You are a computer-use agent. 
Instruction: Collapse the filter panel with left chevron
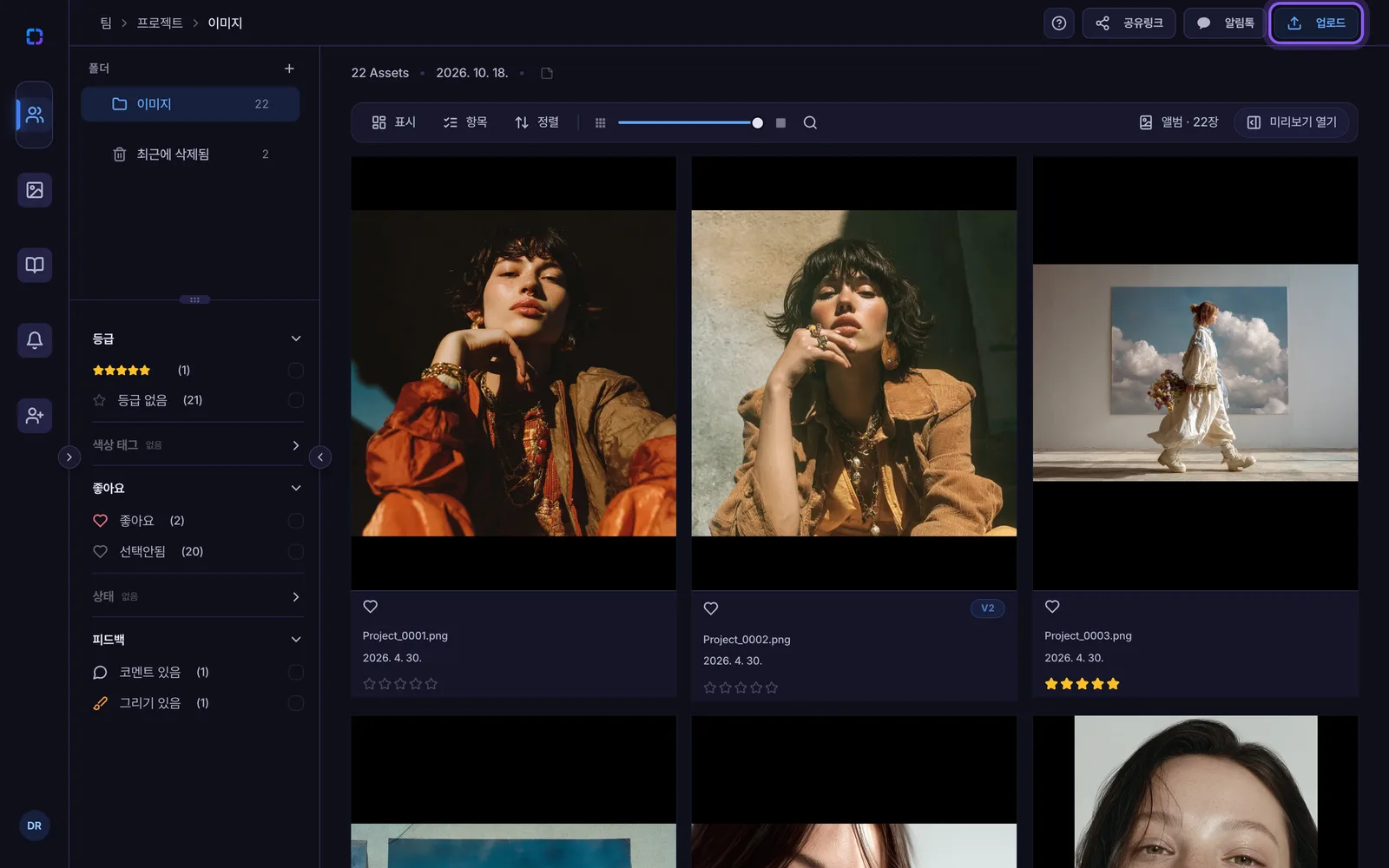pyautogui.click(x=320, y=457)
